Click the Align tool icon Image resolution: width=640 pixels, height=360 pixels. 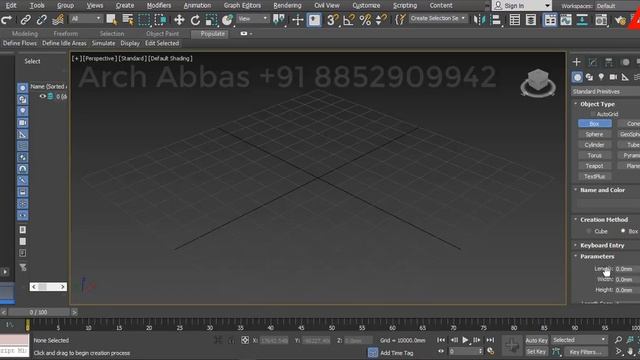tap(496, 20)
